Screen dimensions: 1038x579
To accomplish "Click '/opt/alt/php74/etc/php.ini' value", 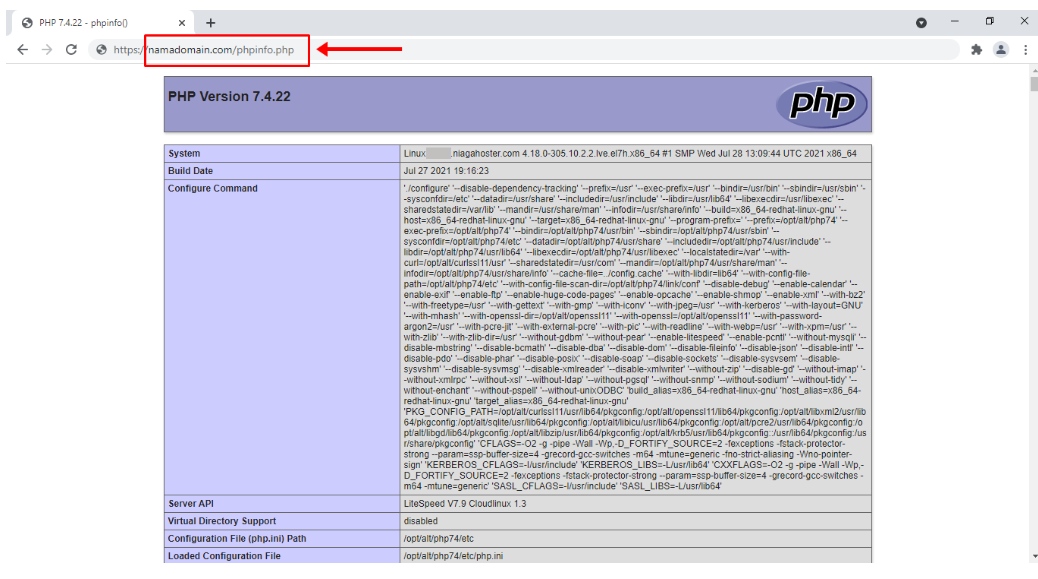I will tap(453, 556).
